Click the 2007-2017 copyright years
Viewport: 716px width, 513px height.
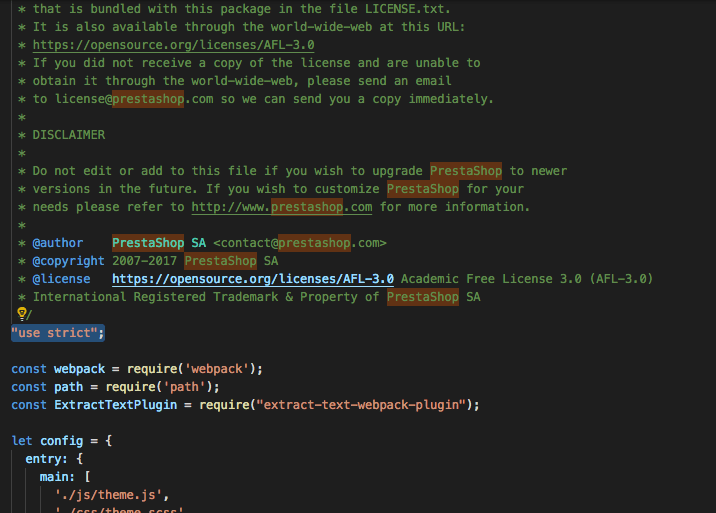(x=144, y=261)
